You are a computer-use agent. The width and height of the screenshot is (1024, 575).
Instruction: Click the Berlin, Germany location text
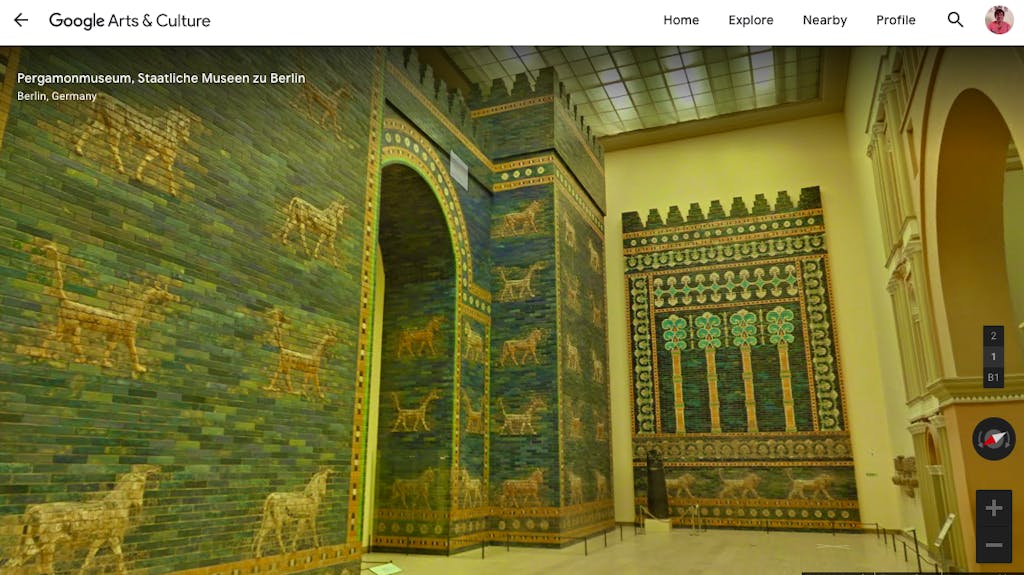pos(57,96)
